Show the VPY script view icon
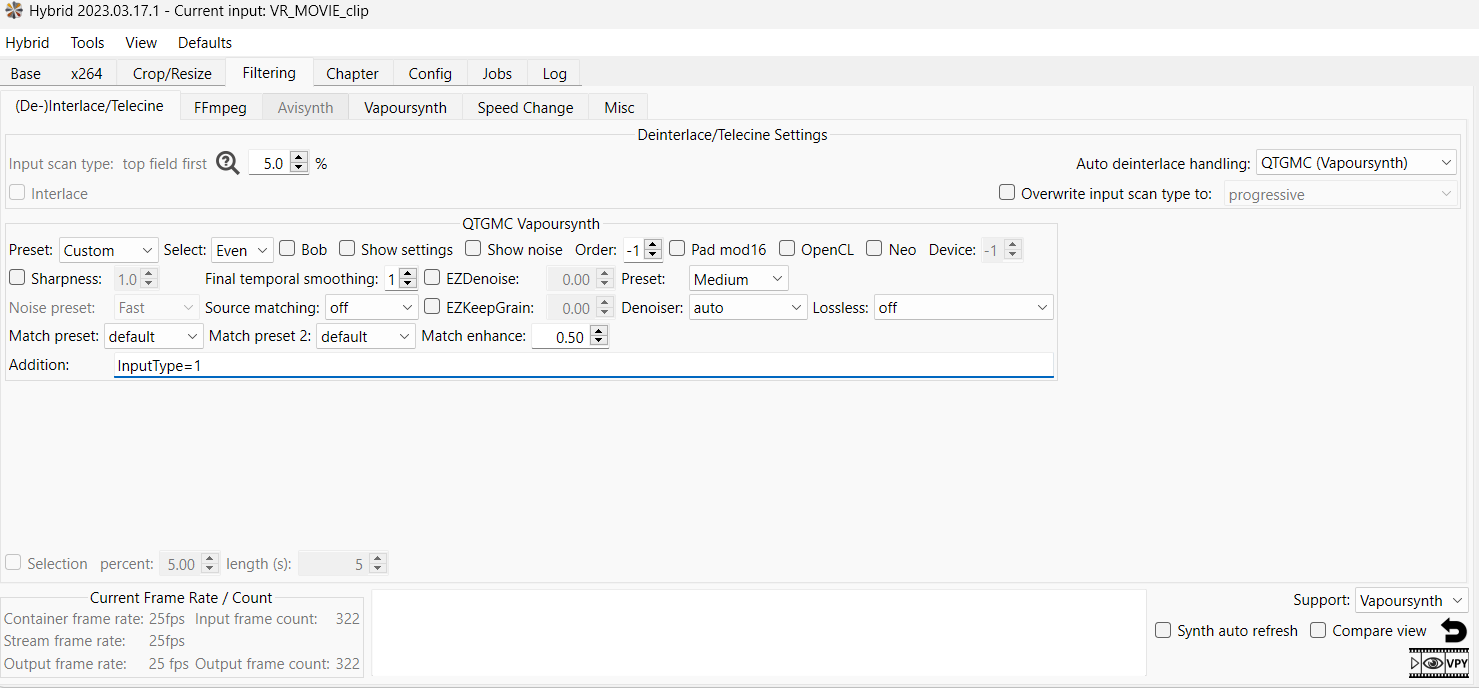This screenshot has height=688, width=1479. [1457, 663]
